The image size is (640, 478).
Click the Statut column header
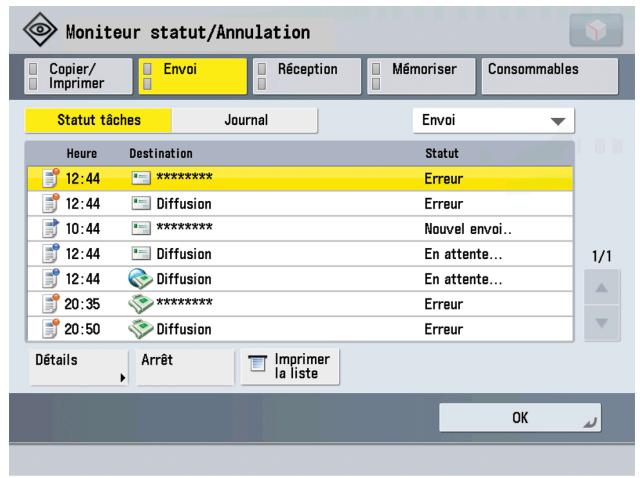point(442,153)
